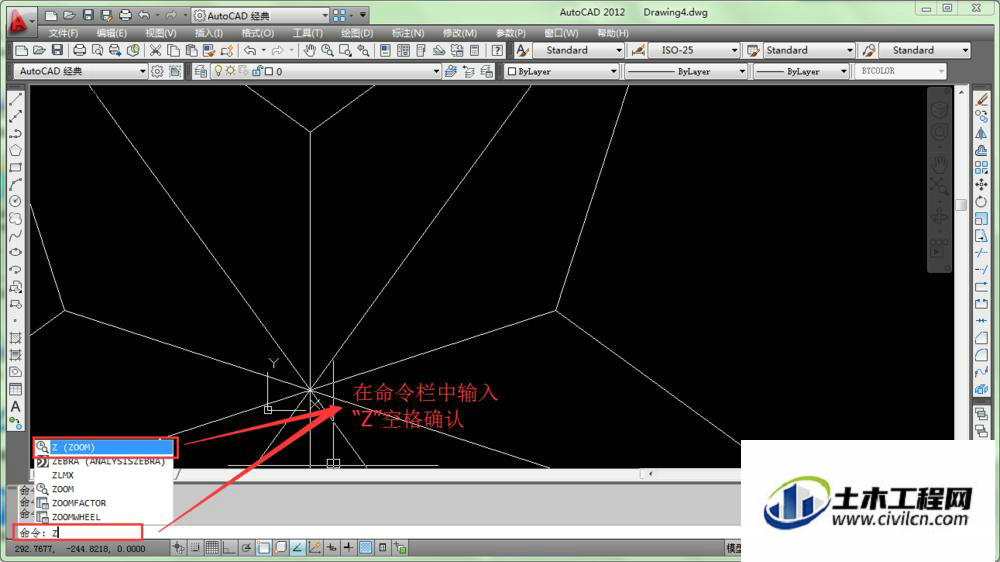The width and height of the screenshot is (1000, 562).
Task: Pick the Rectangle draw tool
Action: coord(15,168)
